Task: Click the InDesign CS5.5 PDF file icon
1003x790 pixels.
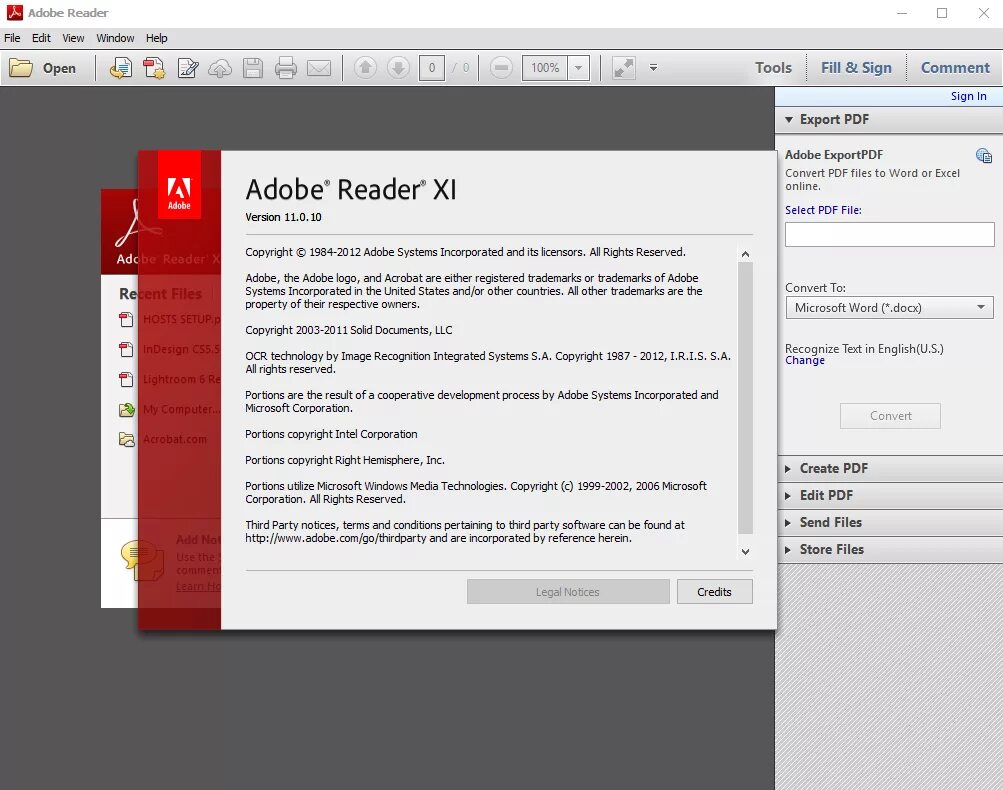Action: (x=126, y=349)
